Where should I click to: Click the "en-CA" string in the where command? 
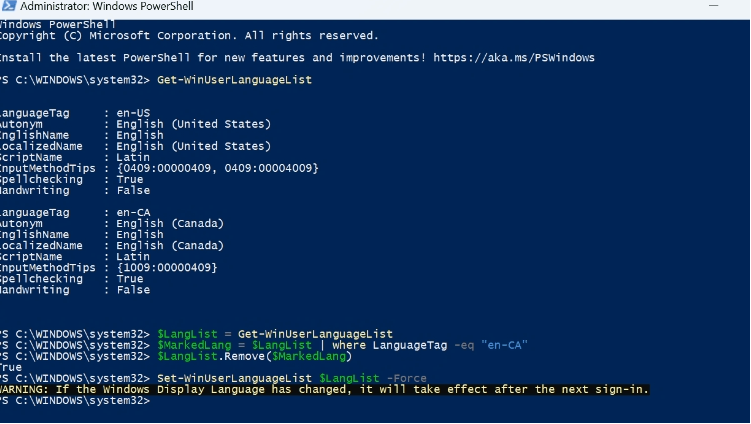(x=504, y=345)
